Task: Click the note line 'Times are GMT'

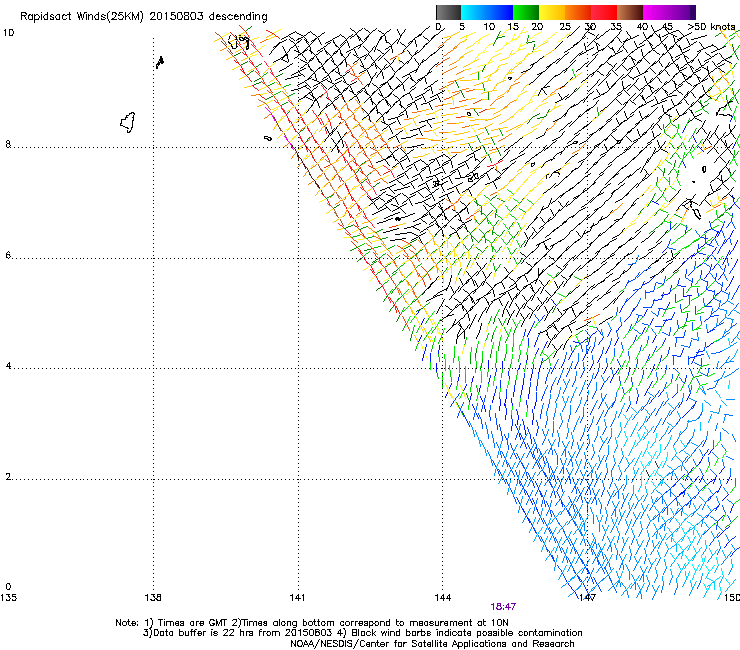Action: click(x=193, y=623)
